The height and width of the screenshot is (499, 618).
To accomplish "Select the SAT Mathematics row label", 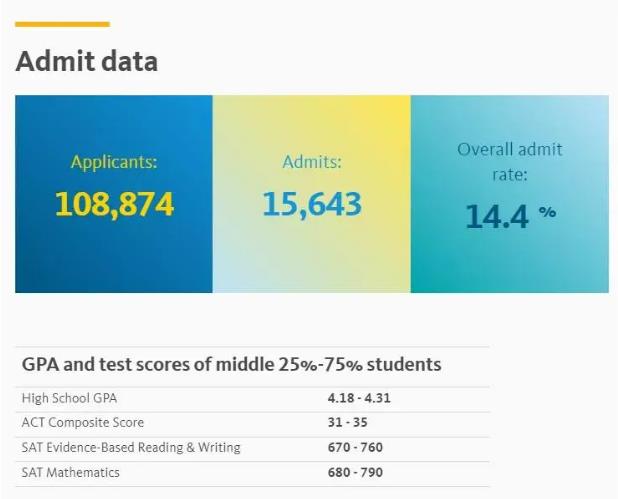I will click(71, 472).
